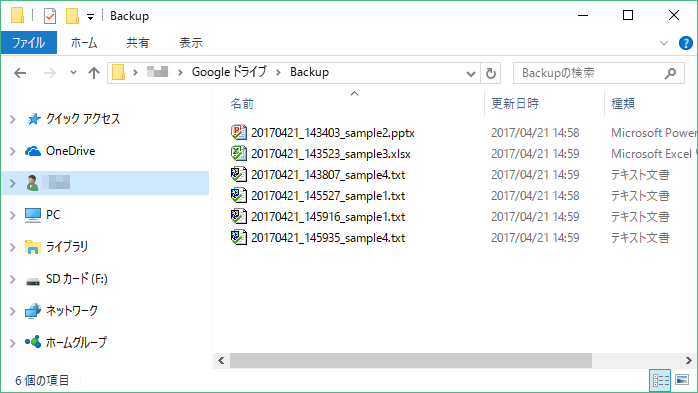Select SD カード (F:) drive

[x=77, y=279]
